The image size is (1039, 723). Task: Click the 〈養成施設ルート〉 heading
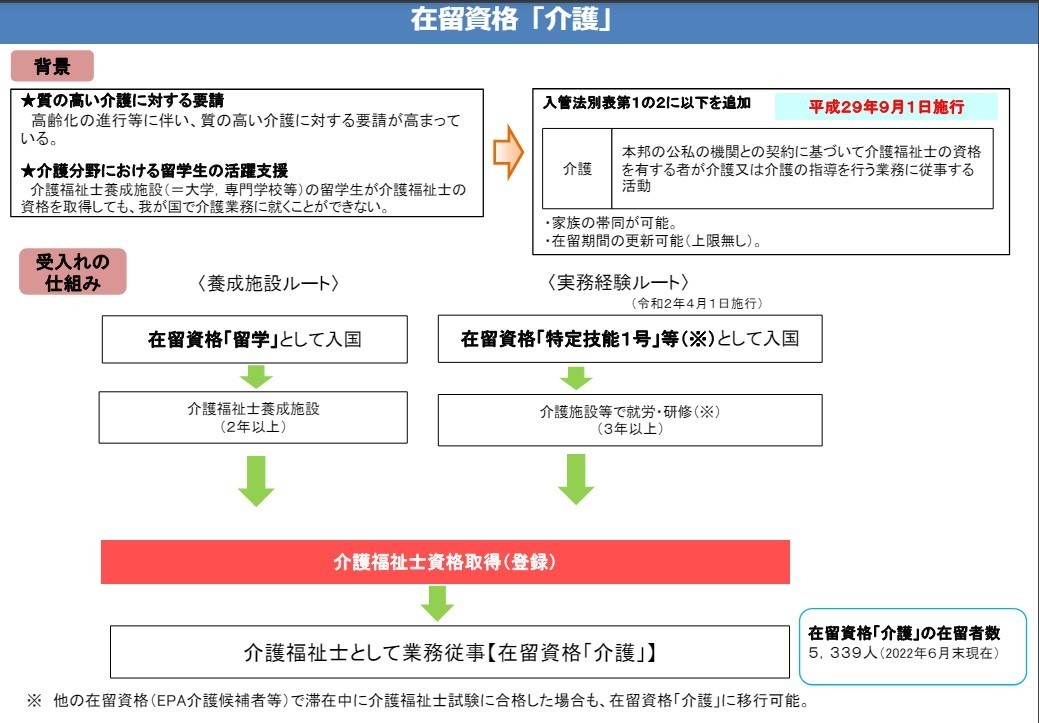pyautogui.click(x=268, y=284)
